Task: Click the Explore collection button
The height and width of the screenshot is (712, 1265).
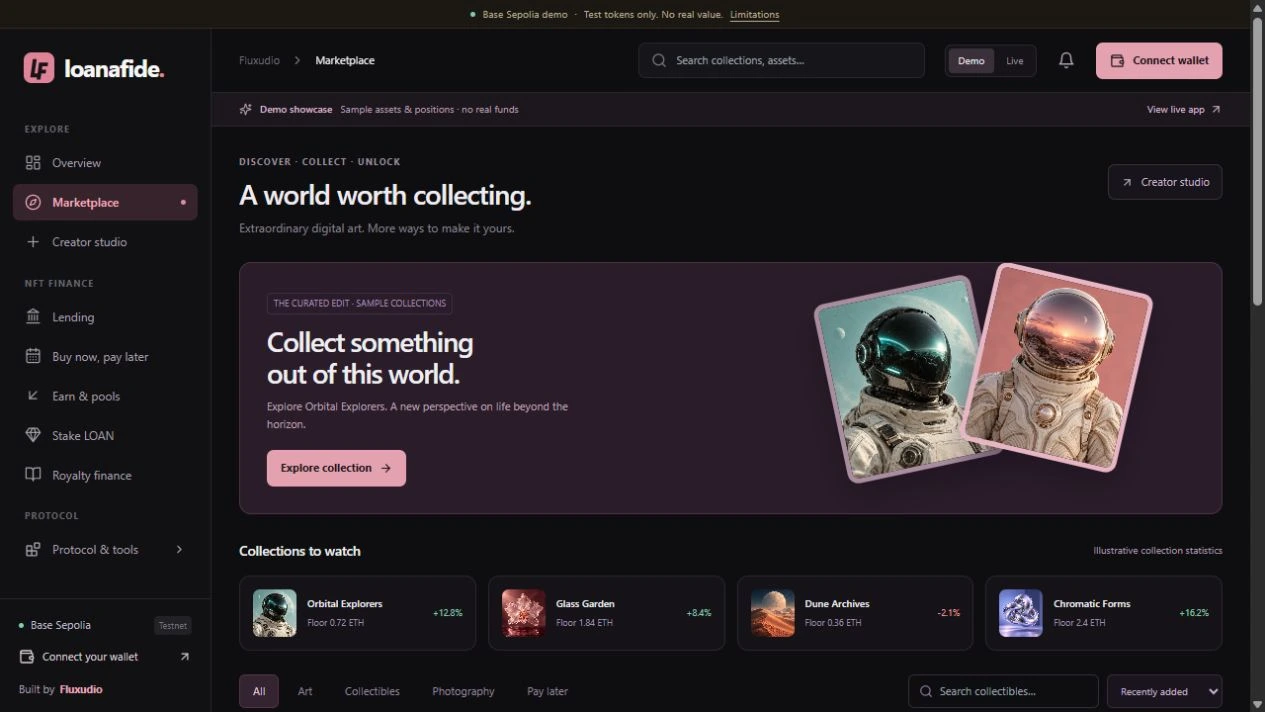Action: click(336, 468)
